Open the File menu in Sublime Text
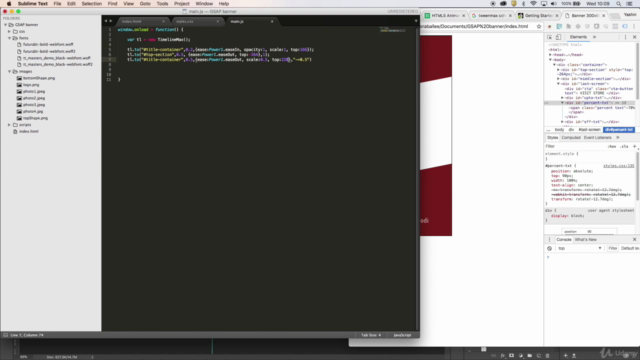 coord(57,4)
